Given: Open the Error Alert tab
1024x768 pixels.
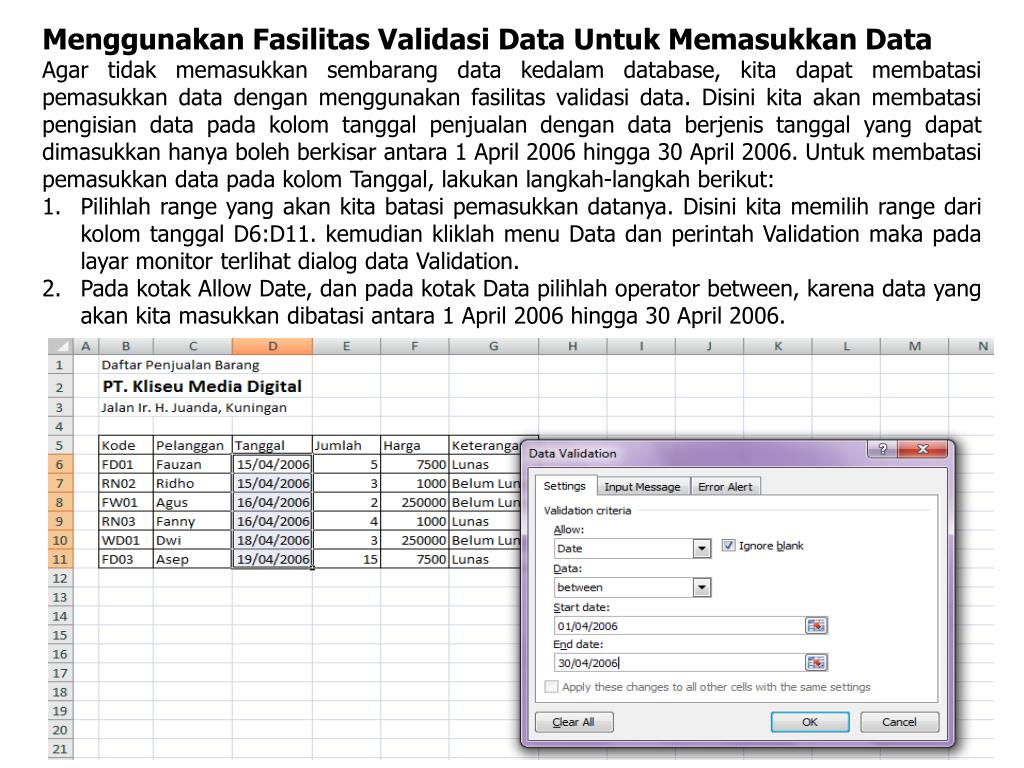Looking at the screenshot, I should pos(725,487).
